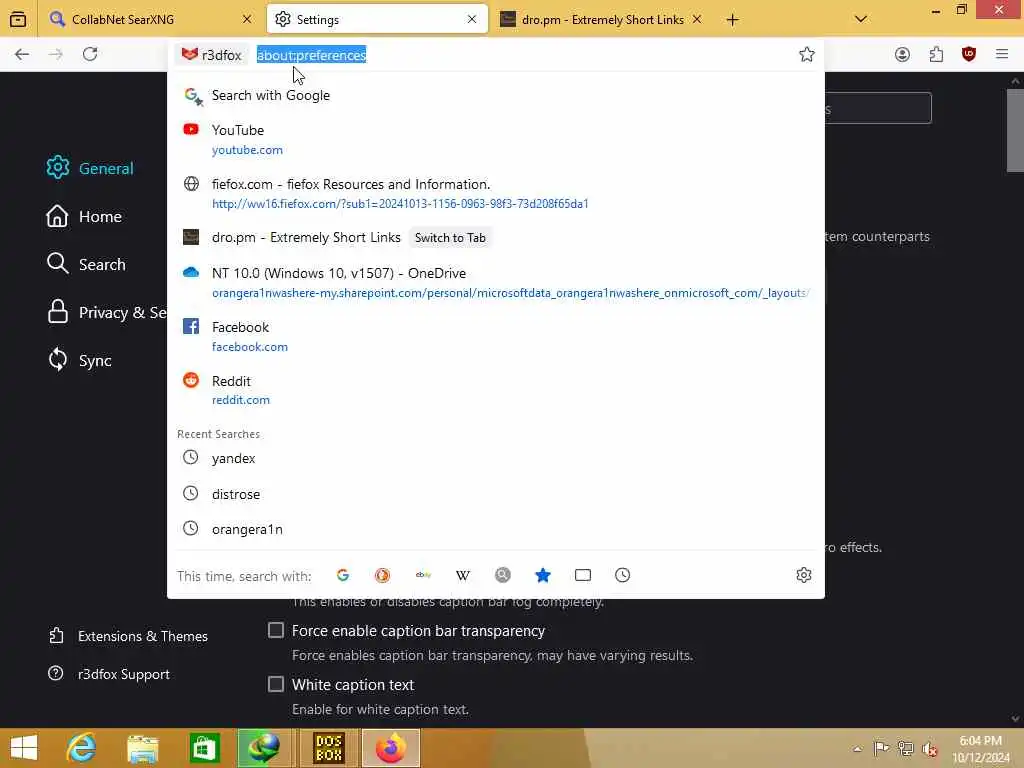Open the General settings category

(x=90, y=168)
